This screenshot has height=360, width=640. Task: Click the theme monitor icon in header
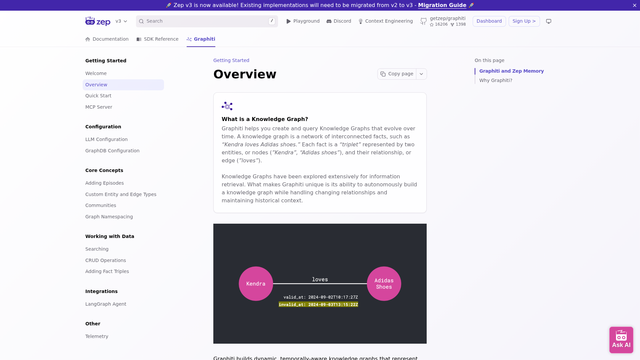[549, 21]
